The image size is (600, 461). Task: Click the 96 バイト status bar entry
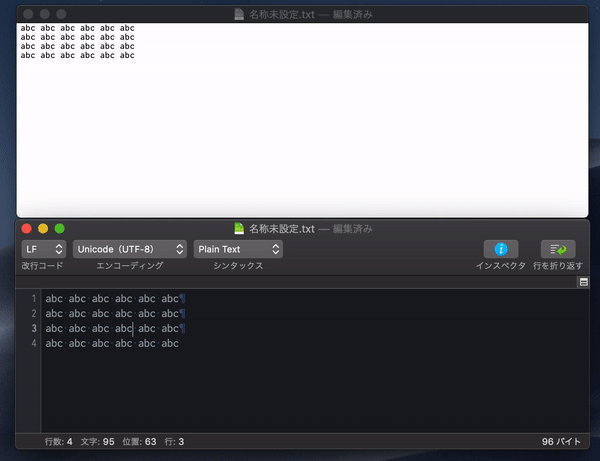[x=561, y=441]
